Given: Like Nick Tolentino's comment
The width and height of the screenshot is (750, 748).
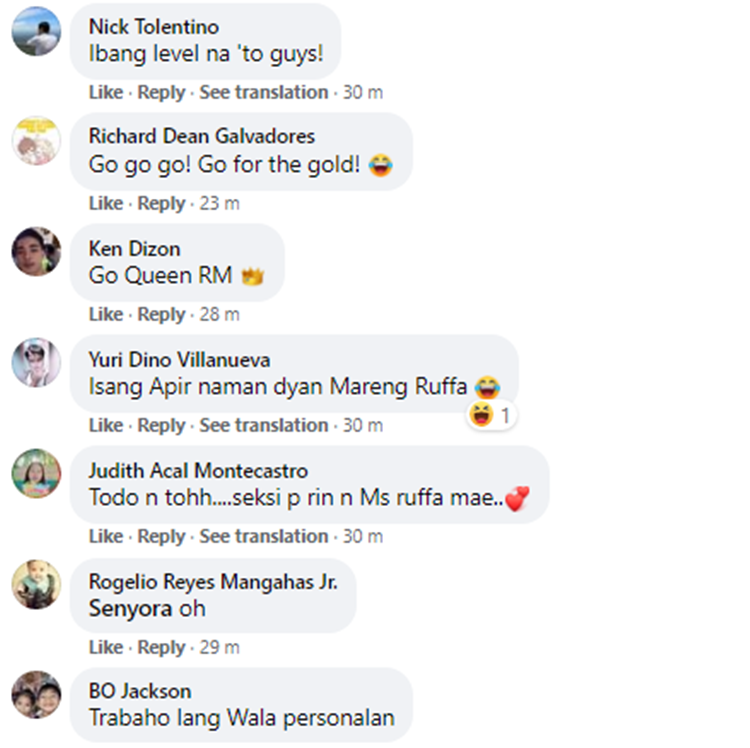Looking at the screenshot, I should (x=106, y=92).
